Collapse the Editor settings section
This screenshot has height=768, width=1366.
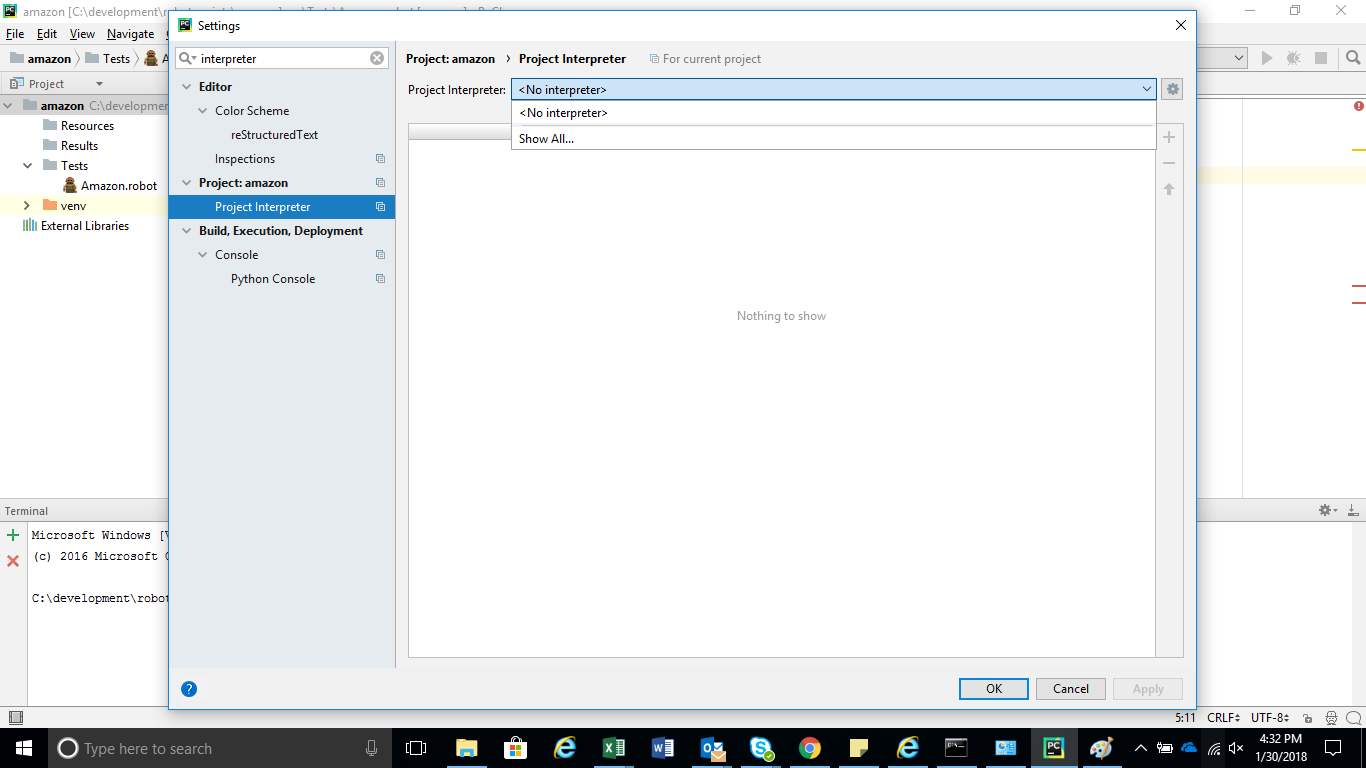186,87
